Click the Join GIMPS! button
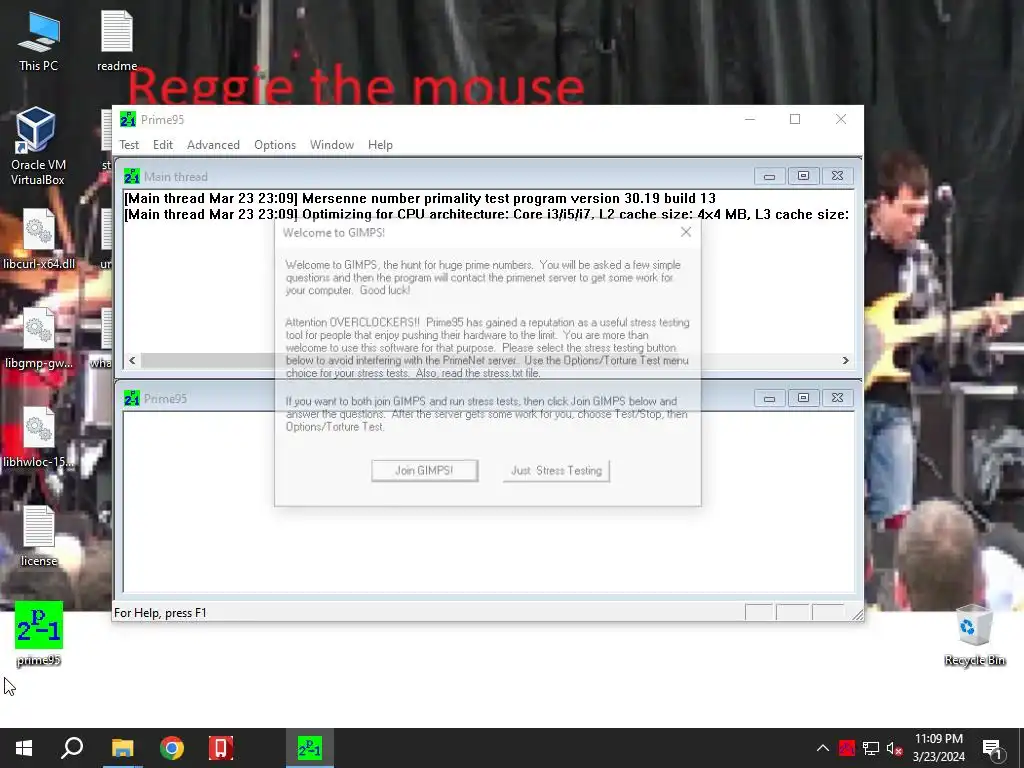Viewport: 1024px width, 768px height. pos(424,470)
